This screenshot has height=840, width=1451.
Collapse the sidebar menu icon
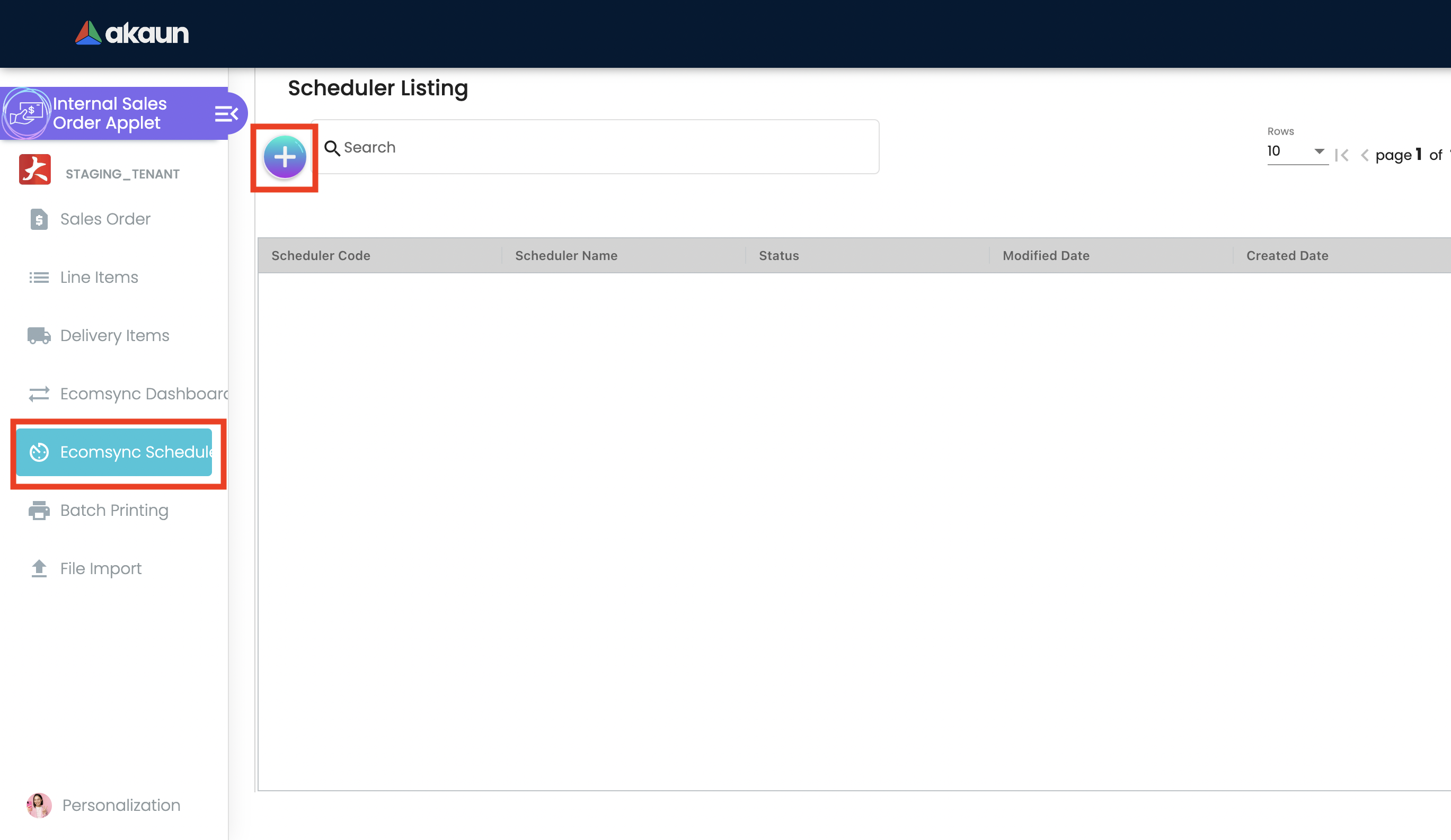coord(226,114)
